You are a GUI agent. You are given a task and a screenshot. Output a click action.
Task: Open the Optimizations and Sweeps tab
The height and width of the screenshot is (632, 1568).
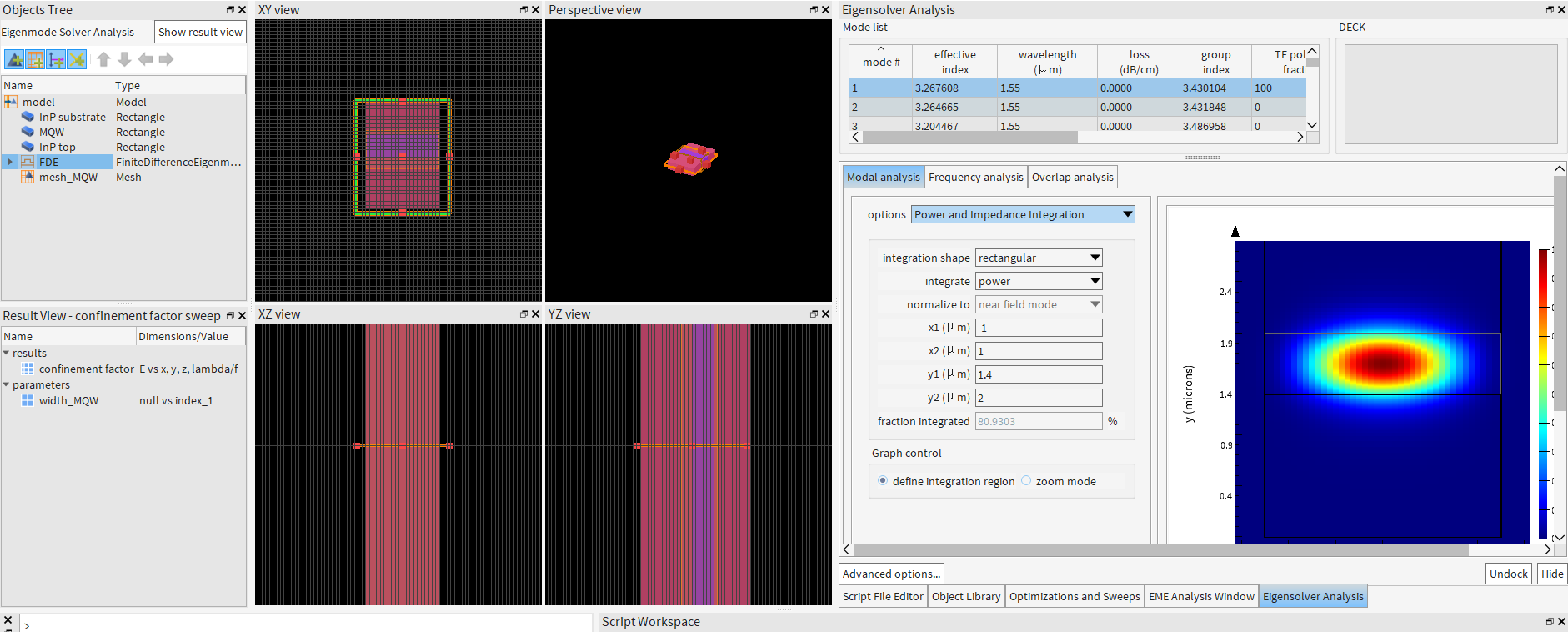(x=1074, y=596)
